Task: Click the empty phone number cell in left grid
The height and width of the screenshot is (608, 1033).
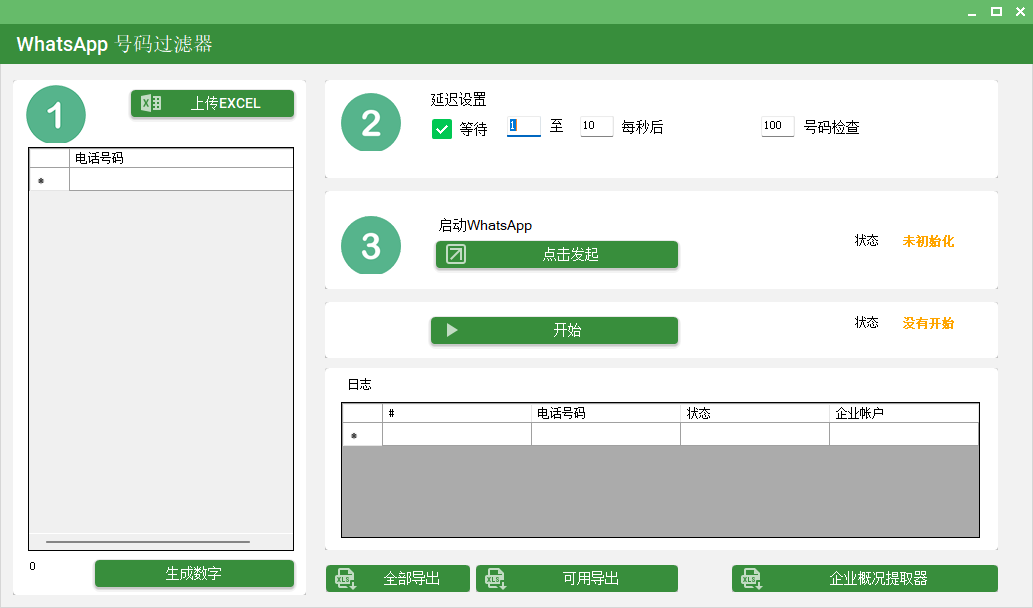Action: [x=180, y=180]
